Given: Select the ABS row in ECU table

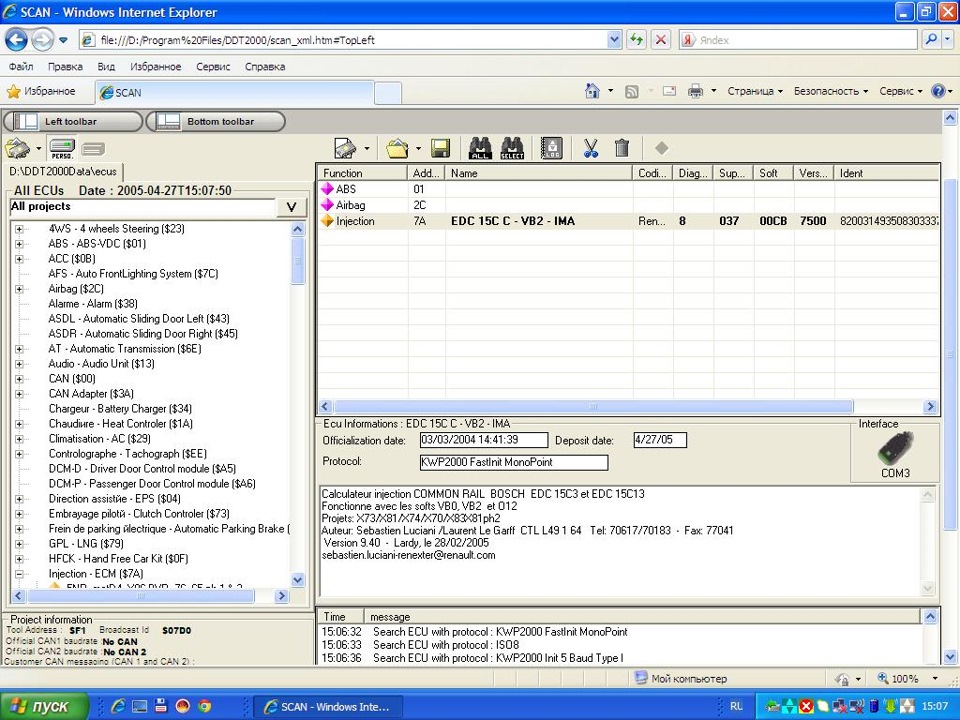Looking at the screenshot, I should (x=628, y=189).
